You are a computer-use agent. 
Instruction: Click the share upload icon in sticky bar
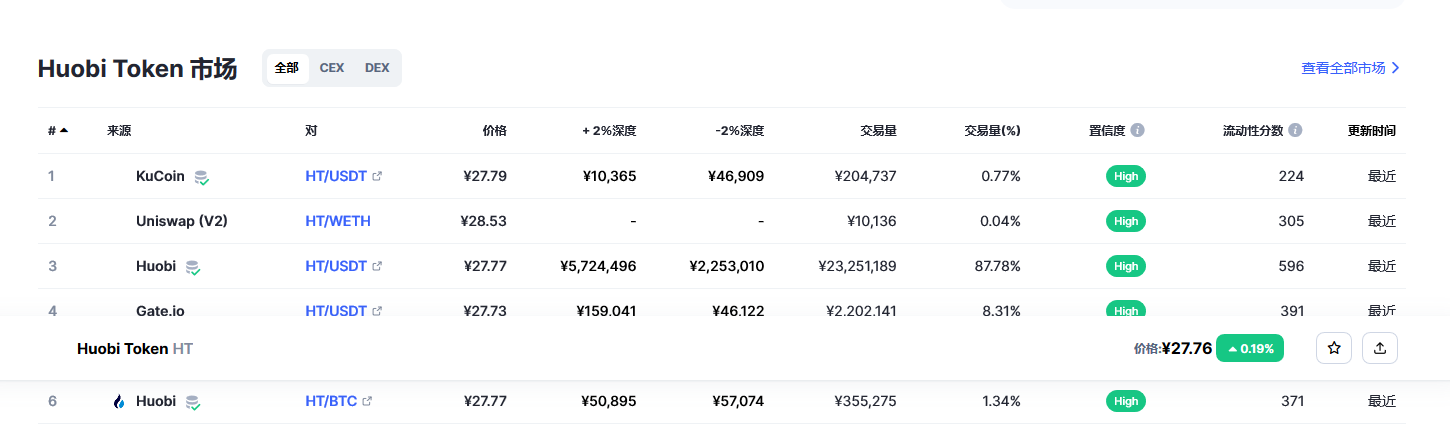(1380, 348)
